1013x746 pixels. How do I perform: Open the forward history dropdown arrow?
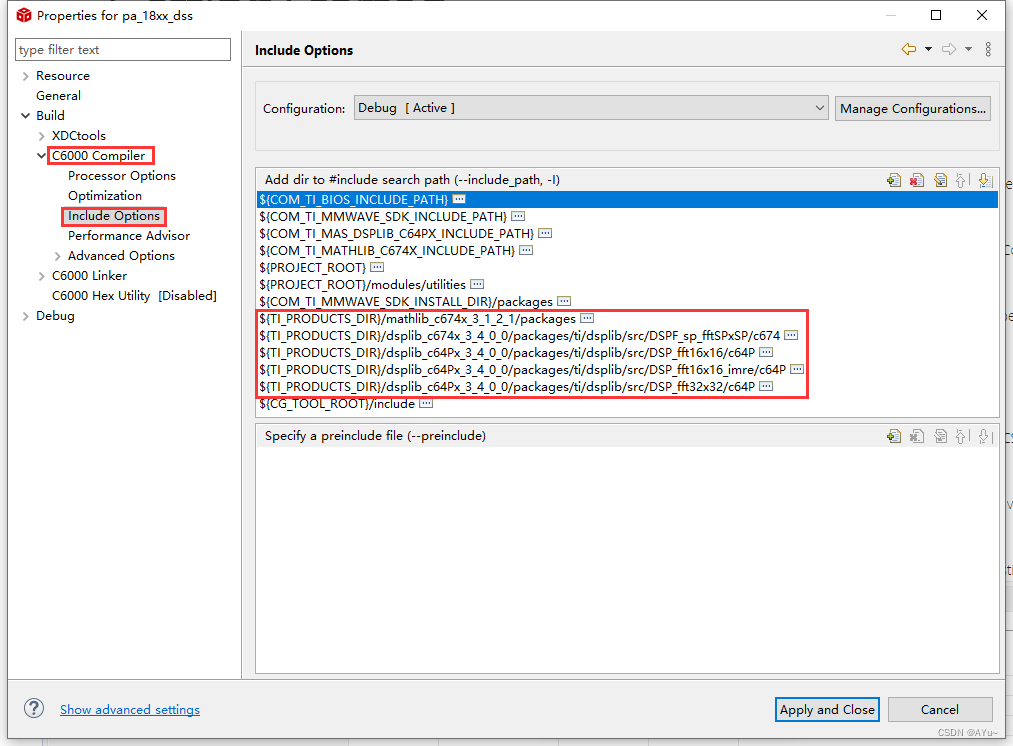tap(968, 49)
